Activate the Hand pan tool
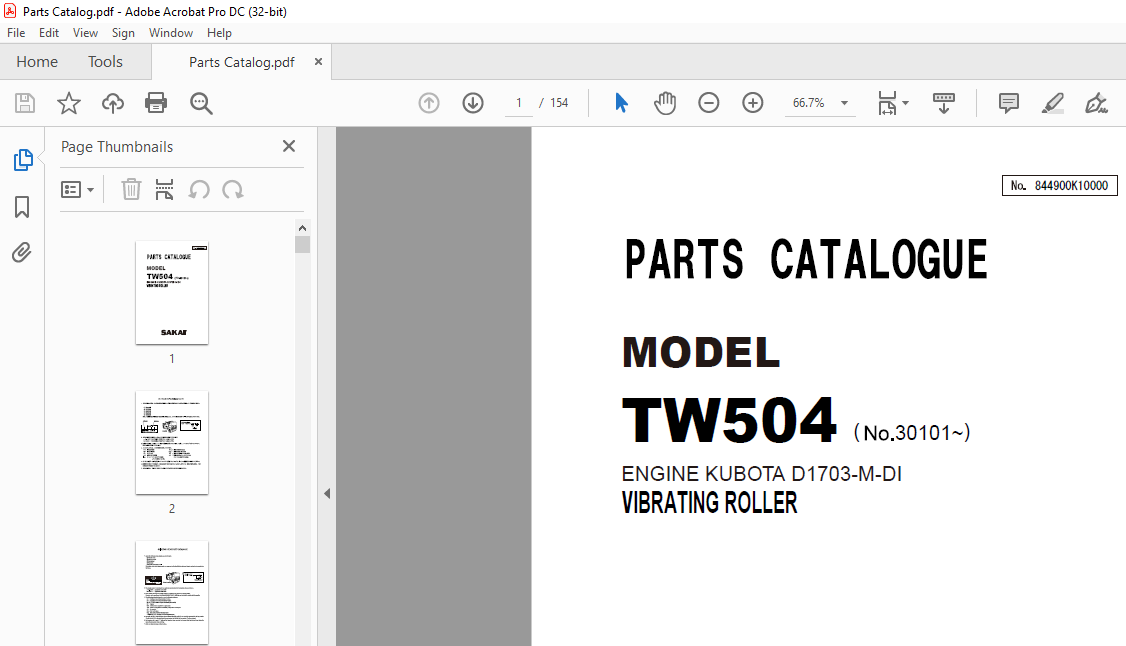 pos(665,103)
